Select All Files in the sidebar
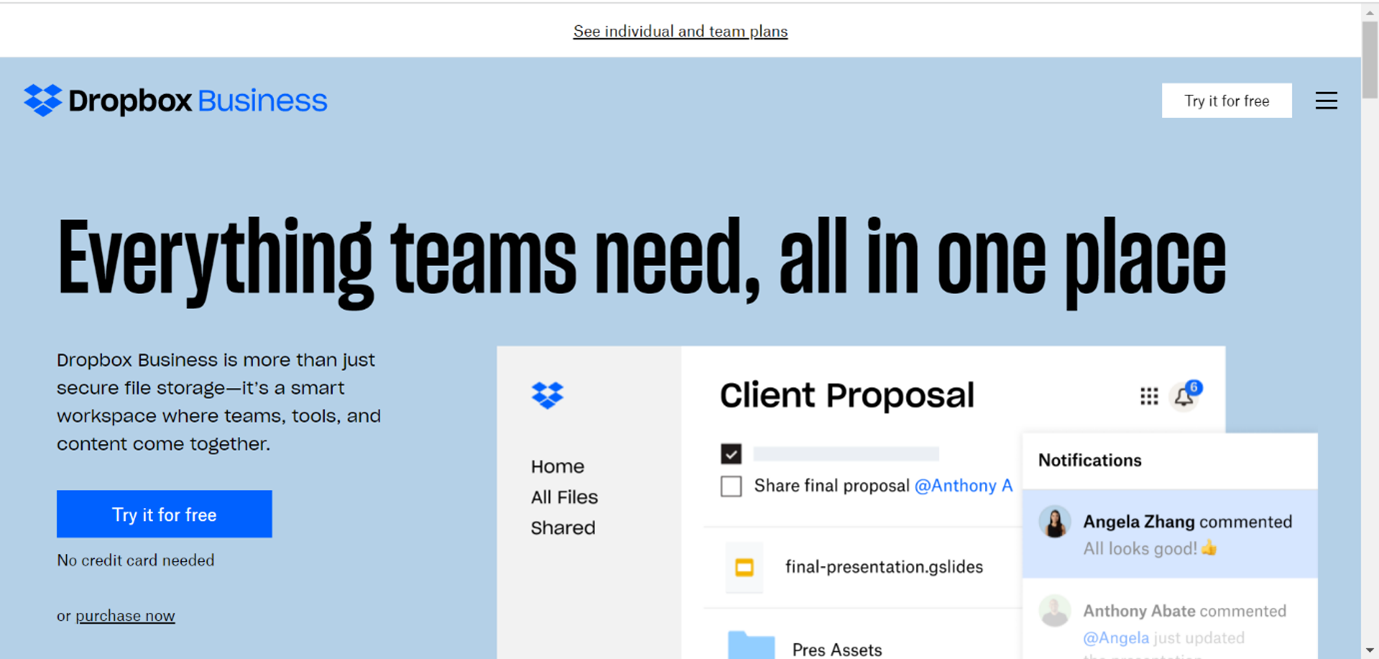This screenshot has height=659, width=1379. click(564, 497)
